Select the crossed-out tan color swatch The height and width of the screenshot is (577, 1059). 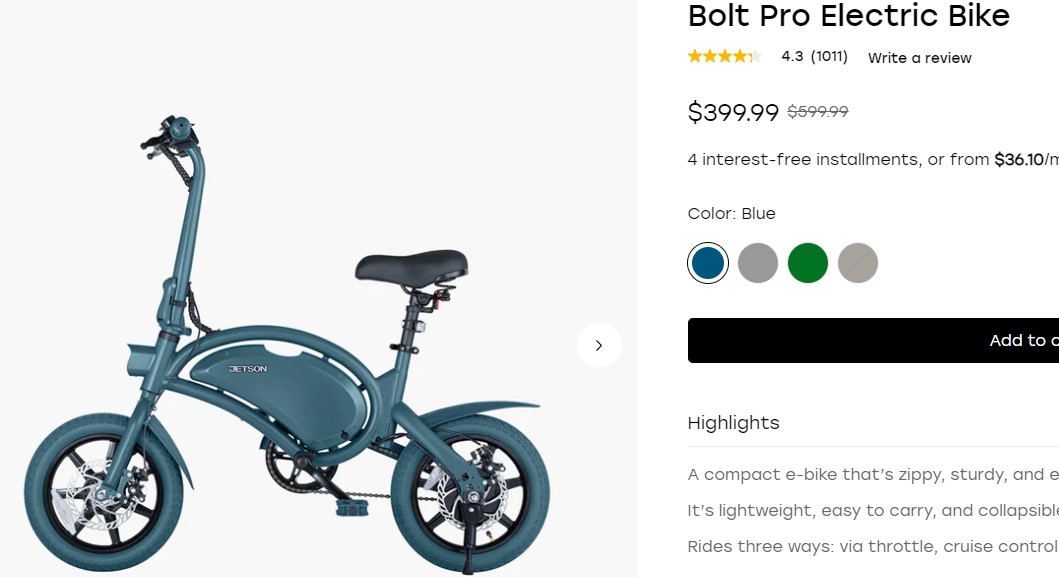[858, 263]
